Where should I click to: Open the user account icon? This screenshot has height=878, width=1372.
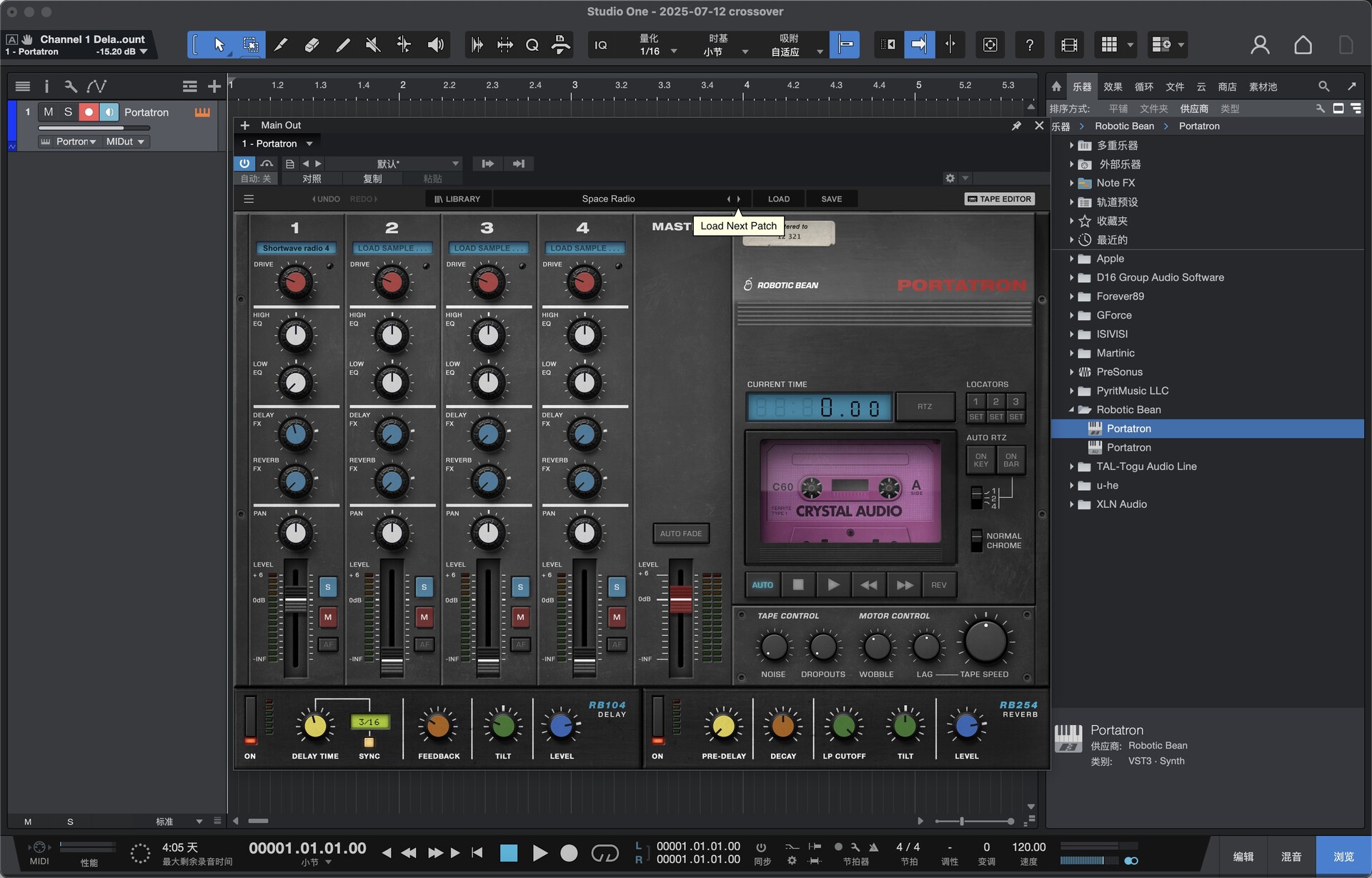click(1260, 45)
